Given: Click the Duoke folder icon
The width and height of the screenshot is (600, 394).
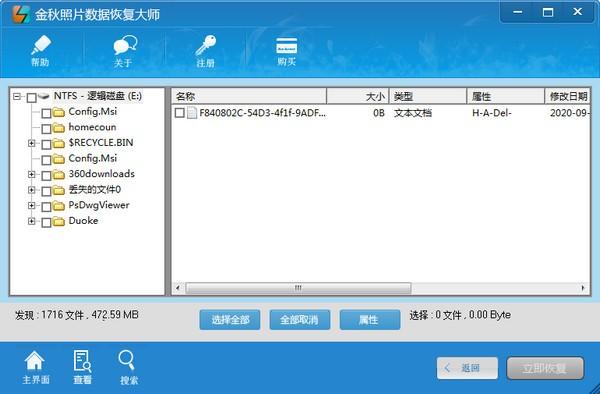Looking at the screenshot, I should tap(59, 222).
